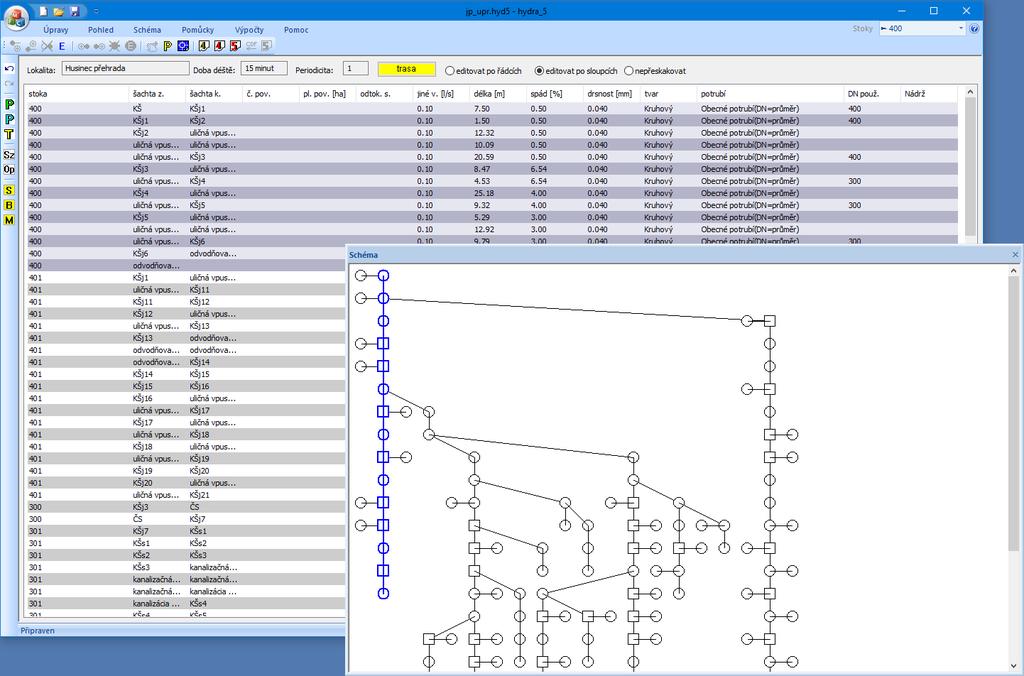Open the Pomůcky menu
1024x676 pixels.
[198, 30]
